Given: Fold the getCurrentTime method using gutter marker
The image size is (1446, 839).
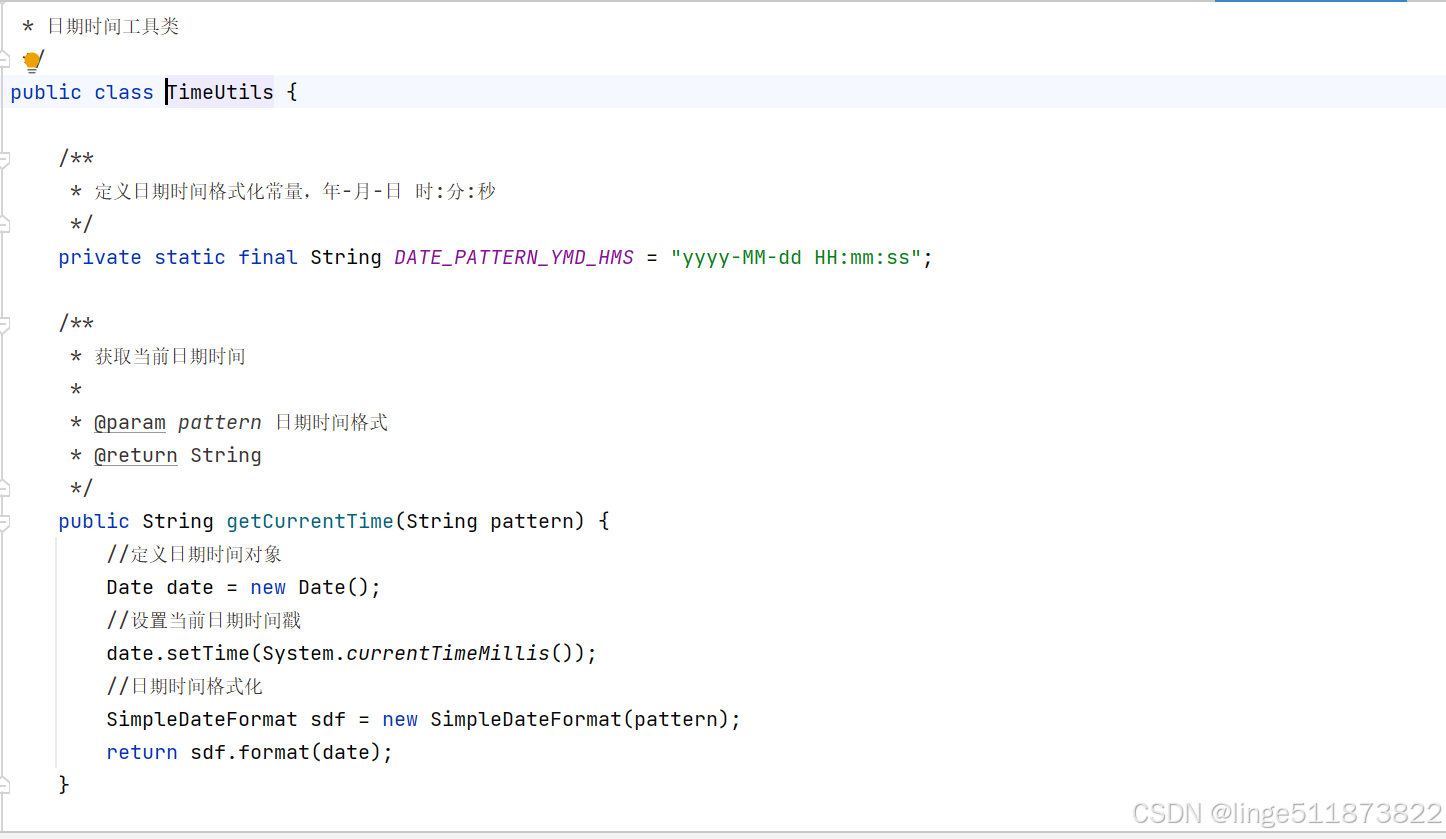Looking at the screenshot, I should (4, 522).
